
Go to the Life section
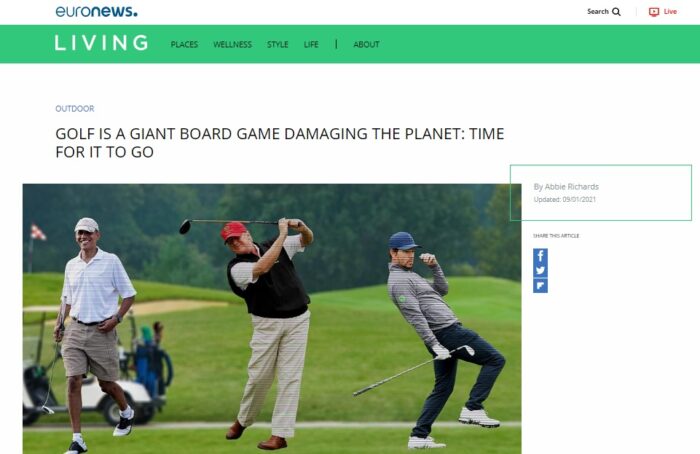coord(311,45)
